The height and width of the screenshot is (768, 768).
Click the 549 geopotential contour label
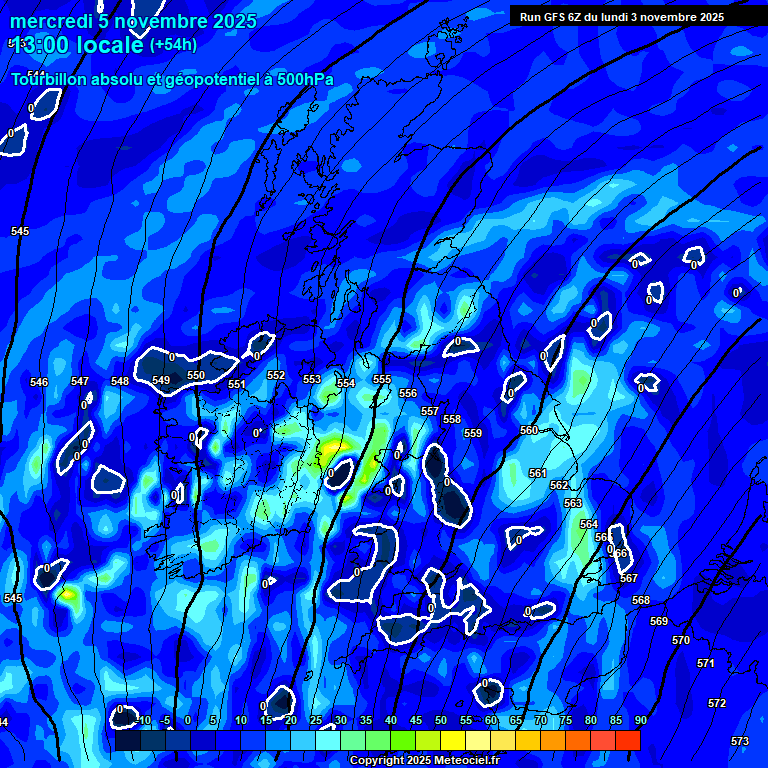pos(161,380)
